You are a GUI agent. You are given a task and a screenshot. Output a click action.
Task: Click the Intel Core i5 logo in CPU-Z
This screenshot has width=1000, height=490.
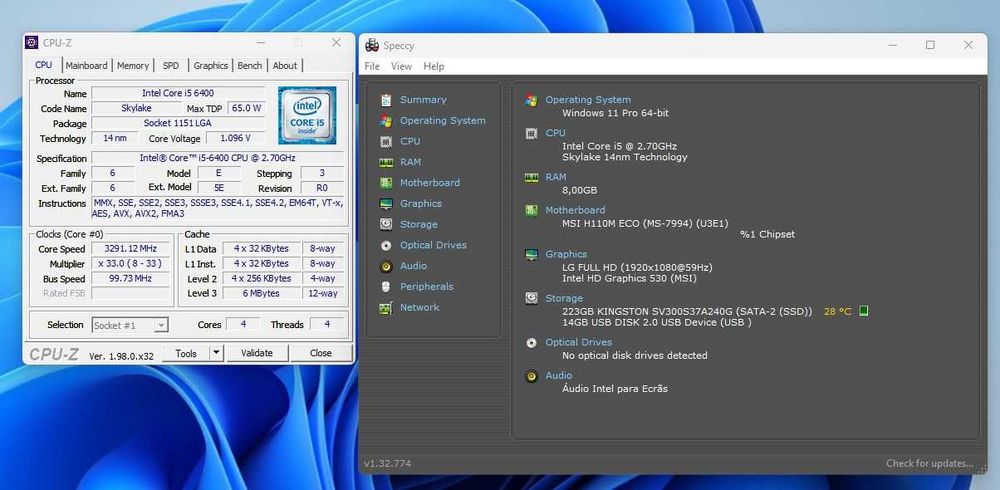click(x=307, y=115)
